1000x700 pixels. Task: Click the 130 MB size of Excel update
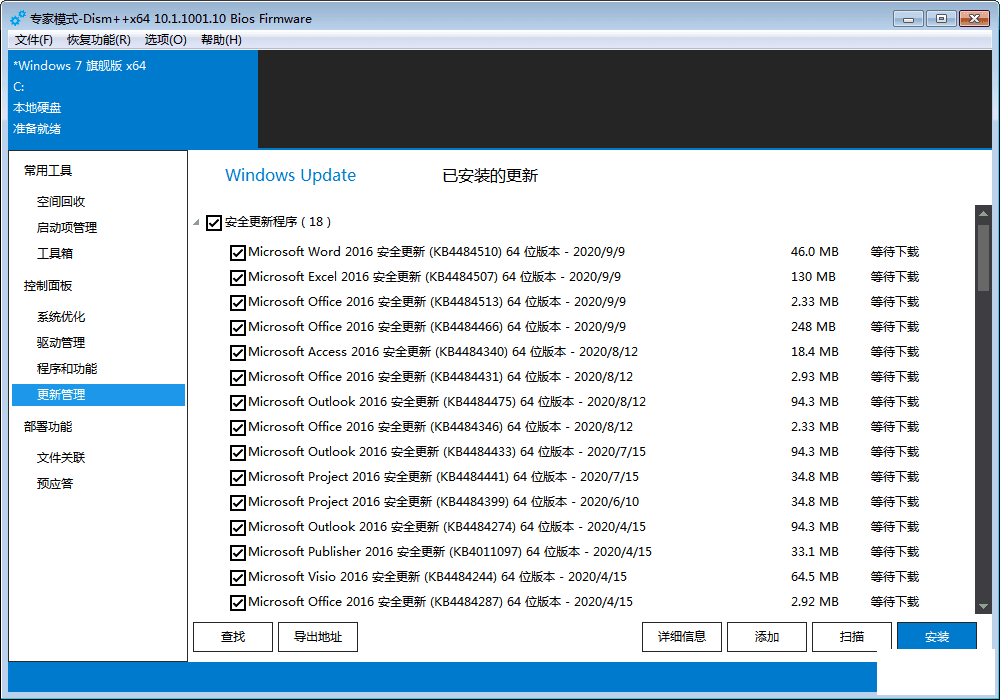(813, 277)
